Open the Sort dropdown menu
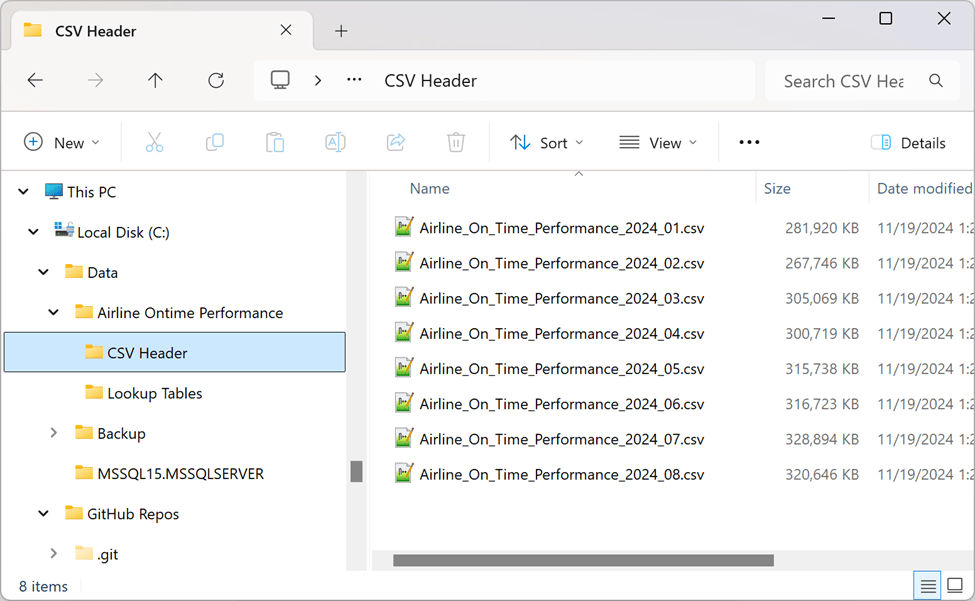 (x=547, y=143)
